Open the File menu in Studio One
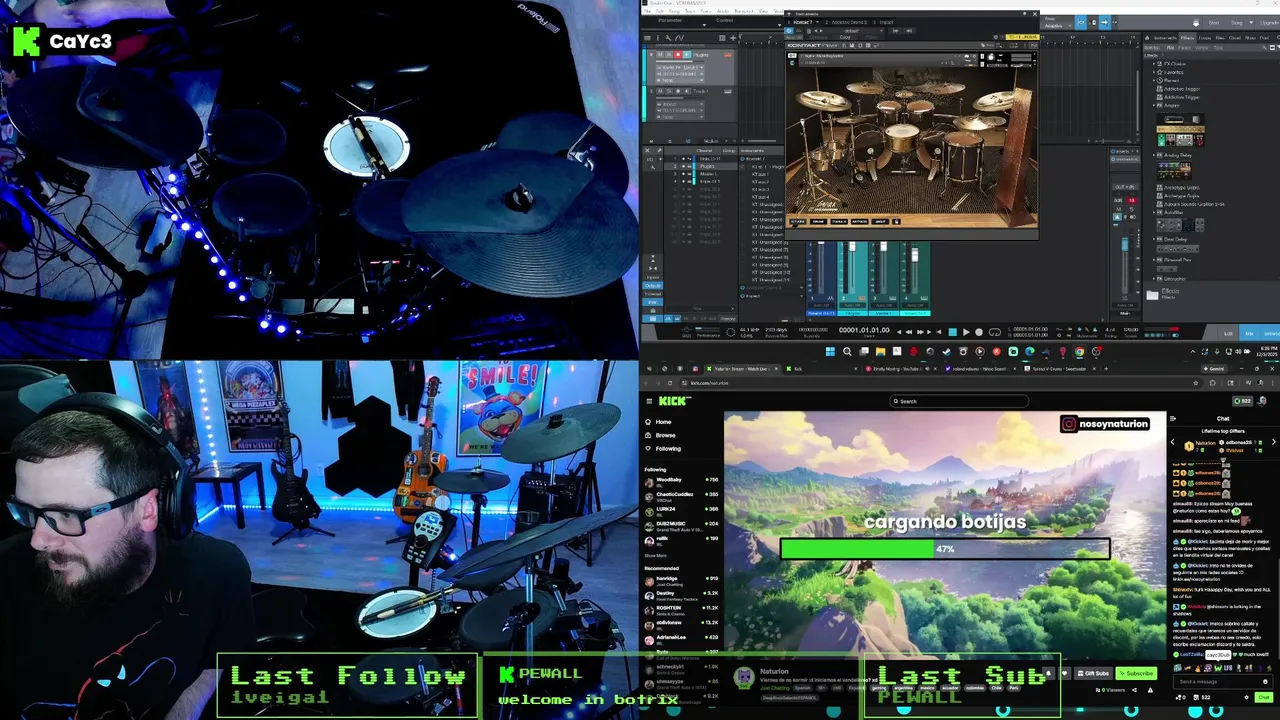 coord(647,11)
